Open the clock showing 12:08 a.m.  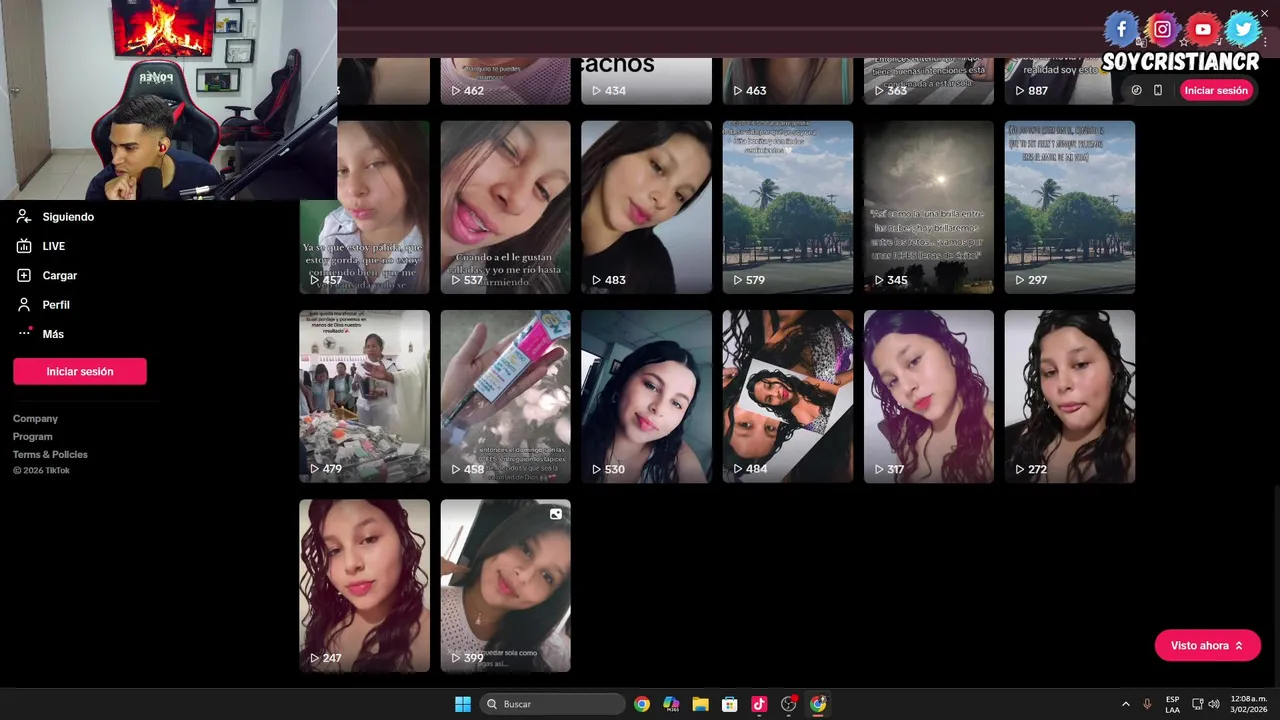(x=1248, y=704)
